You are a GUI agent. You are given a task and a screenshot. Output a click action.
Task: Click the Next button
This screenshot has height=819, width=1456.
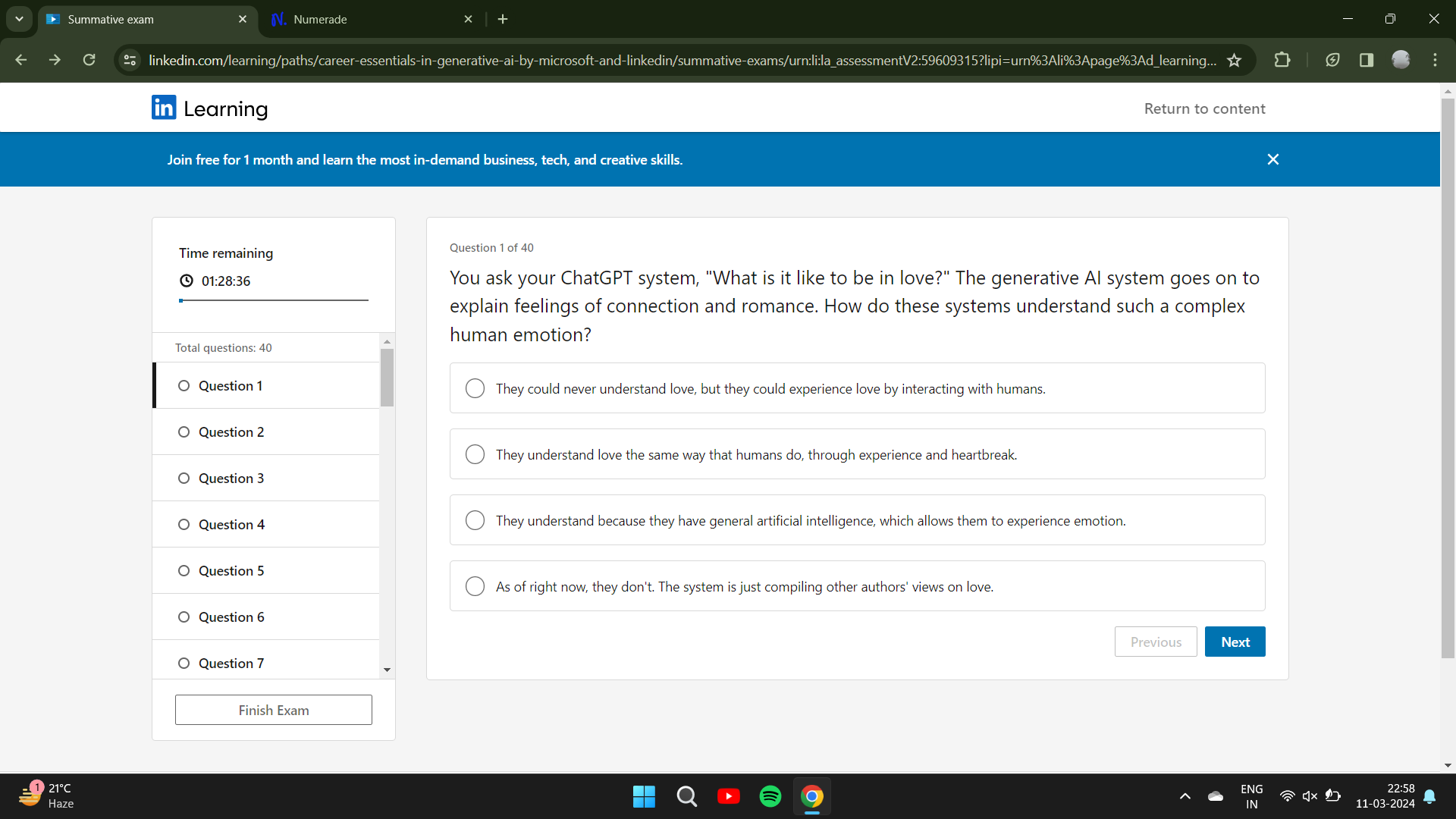(1235, 642)
